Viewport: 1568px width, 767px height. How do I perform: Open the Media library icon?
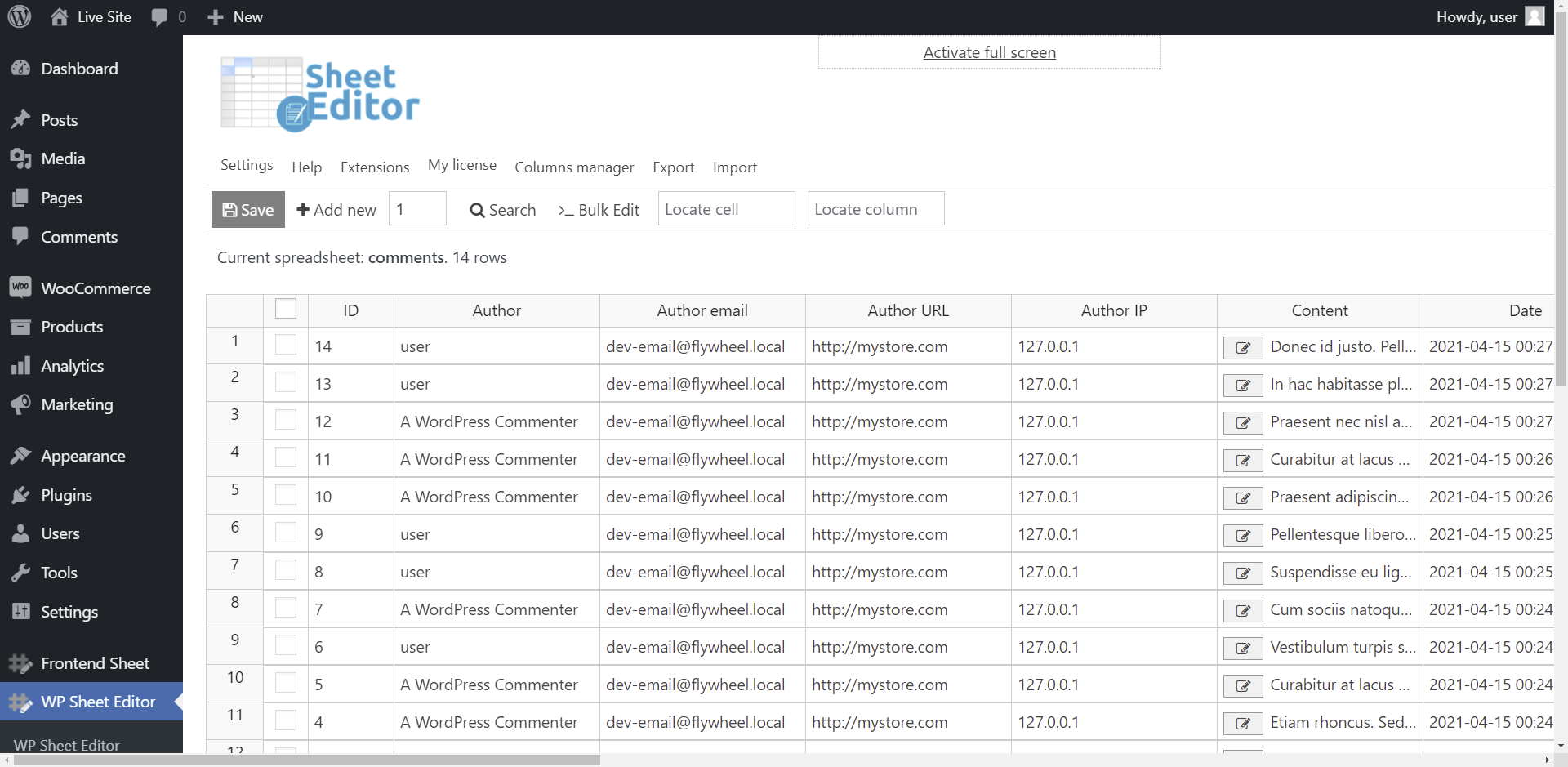[x=20, y=158]
